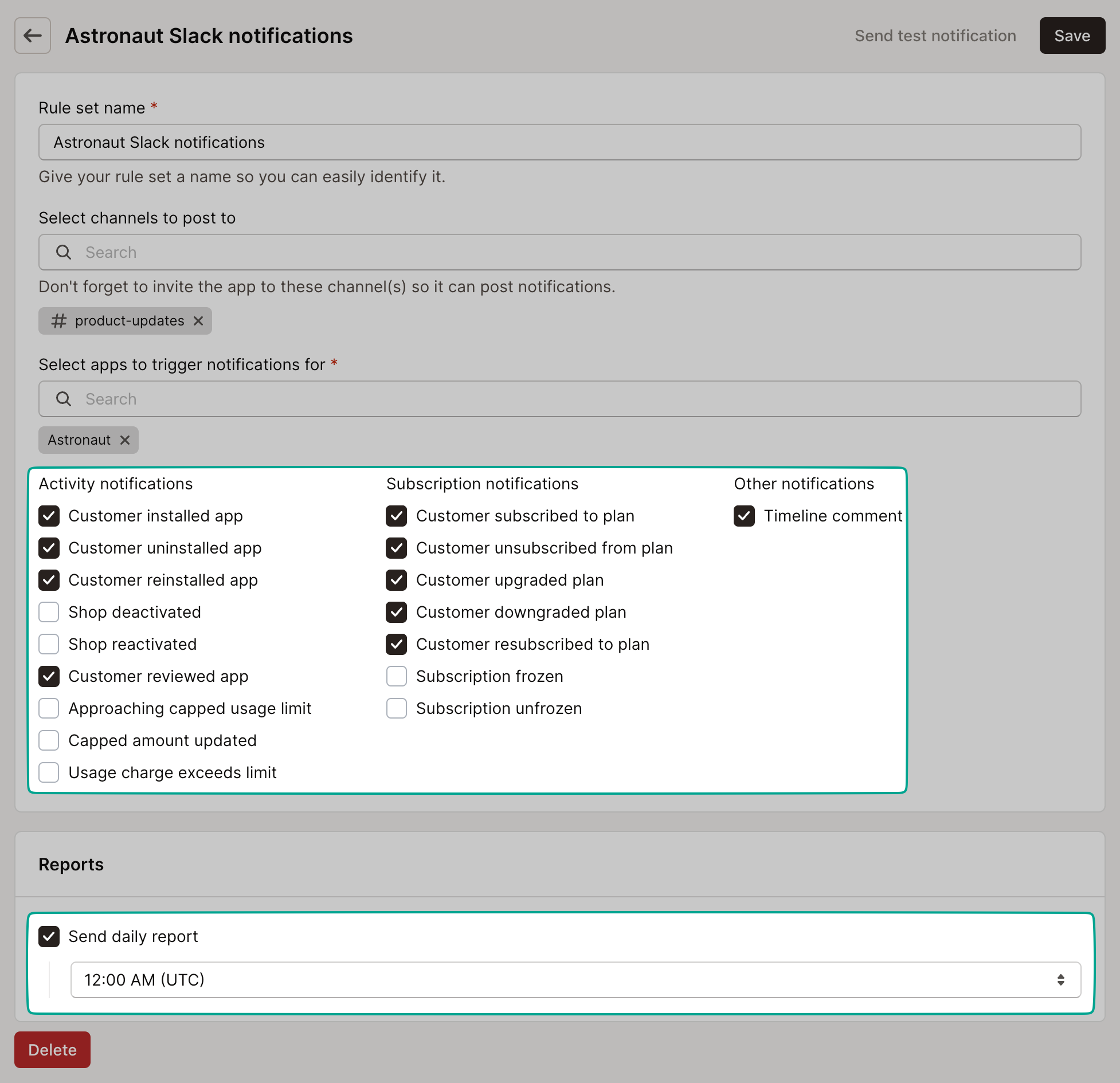
Task: Disable Customer subscribed to plan notification
Action: [397, 516]
